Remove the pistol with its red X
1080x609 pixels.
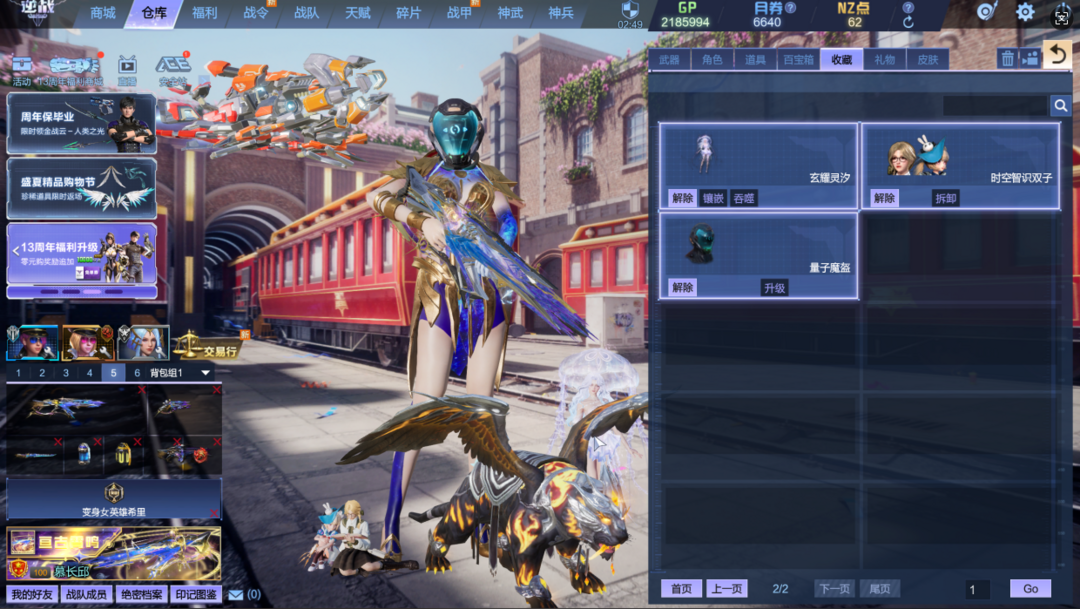pos(217,390)
